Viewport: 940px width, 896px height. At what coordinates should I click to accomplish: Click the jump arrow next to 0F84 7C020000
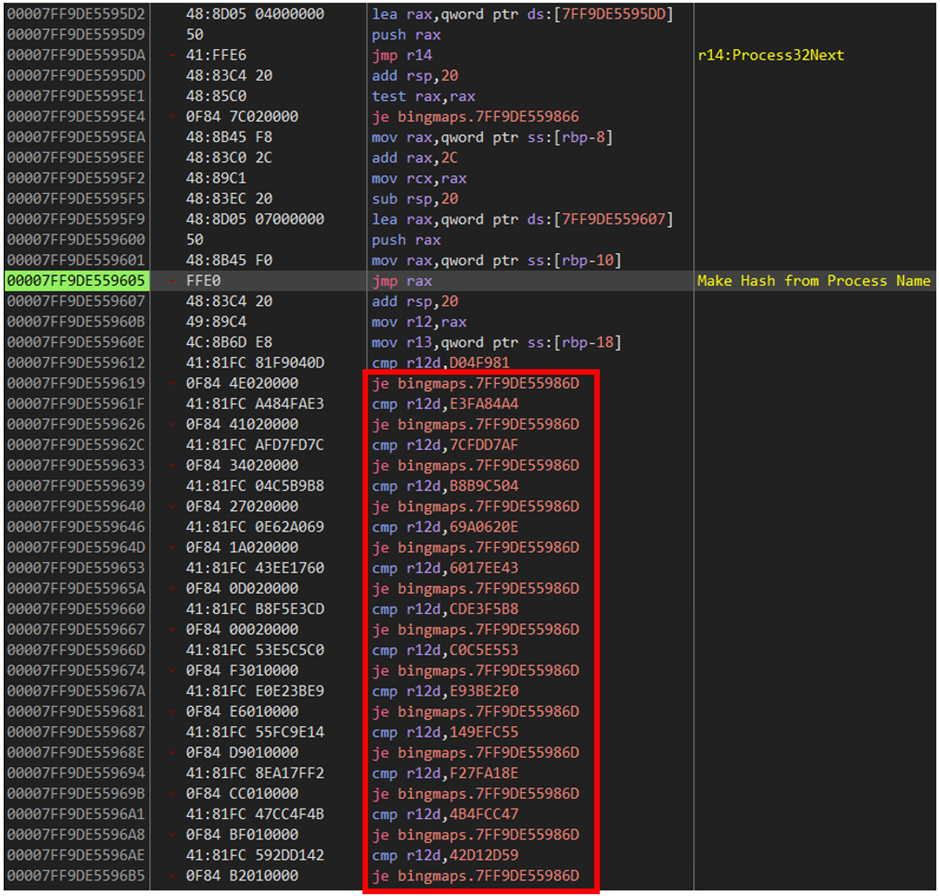[x=173, y=117]
